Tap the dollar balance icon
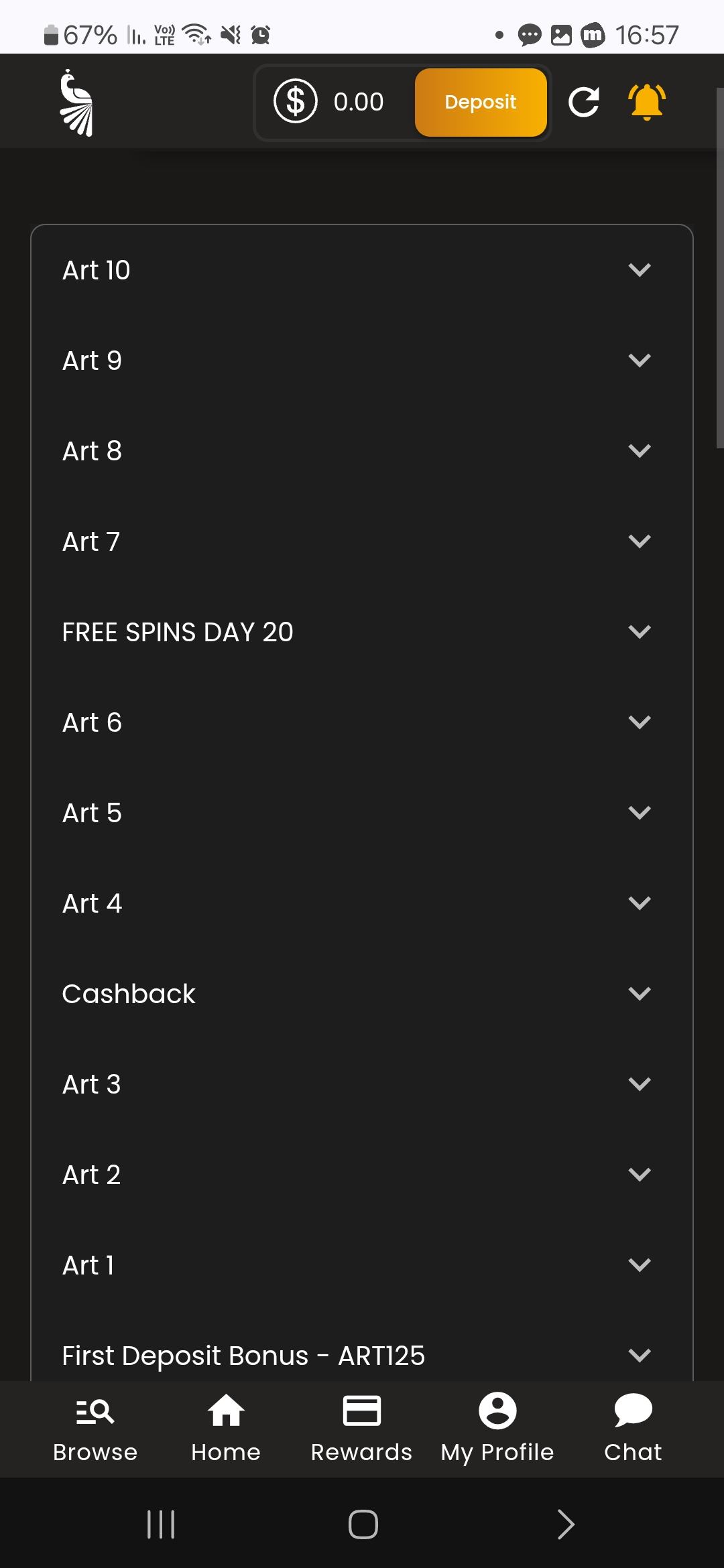 coord(295,101)
